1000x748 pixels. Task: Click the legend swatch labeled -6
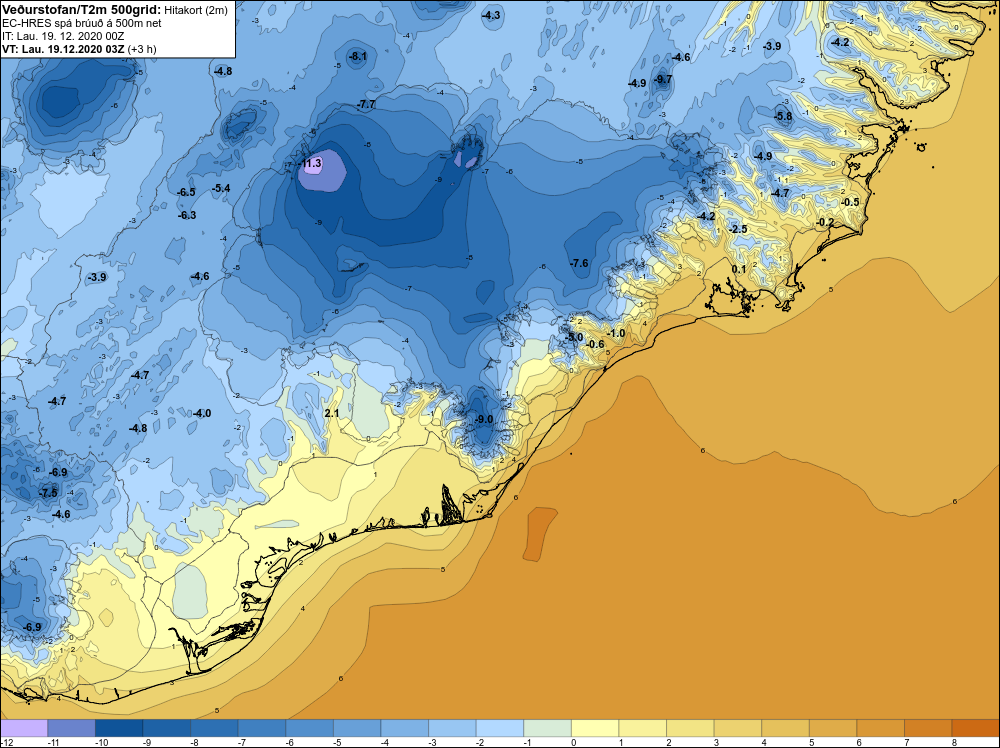coord(309,728)
